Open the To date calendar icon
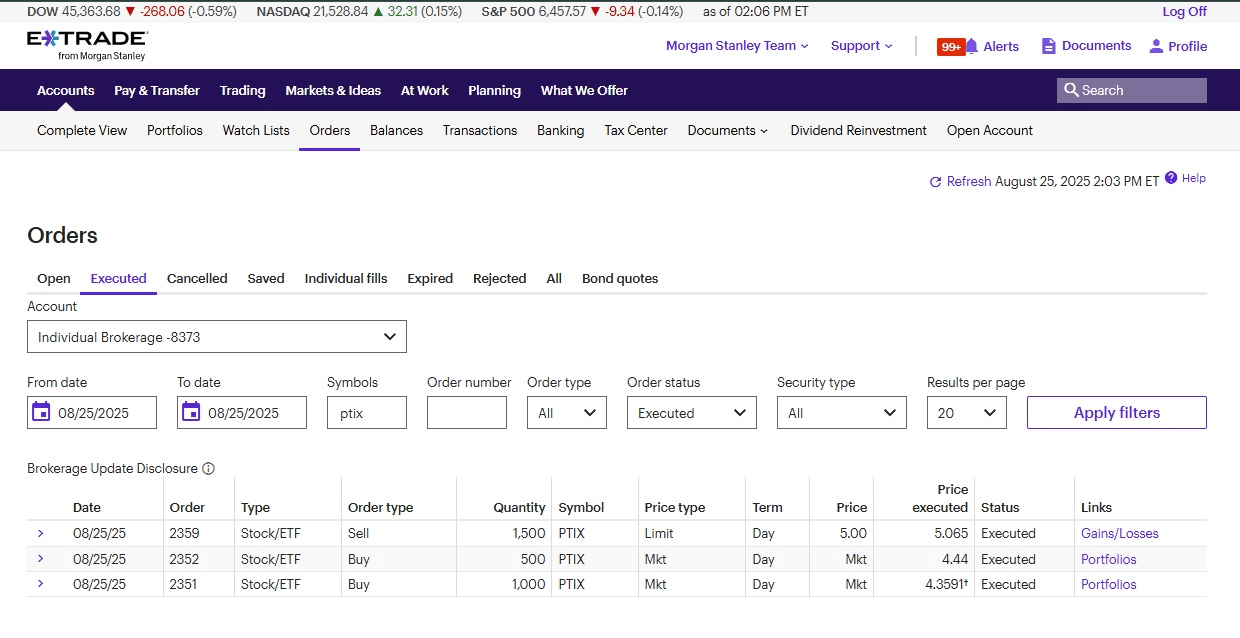The width and height of the screenshot is (1240, 638). (191, 412)
